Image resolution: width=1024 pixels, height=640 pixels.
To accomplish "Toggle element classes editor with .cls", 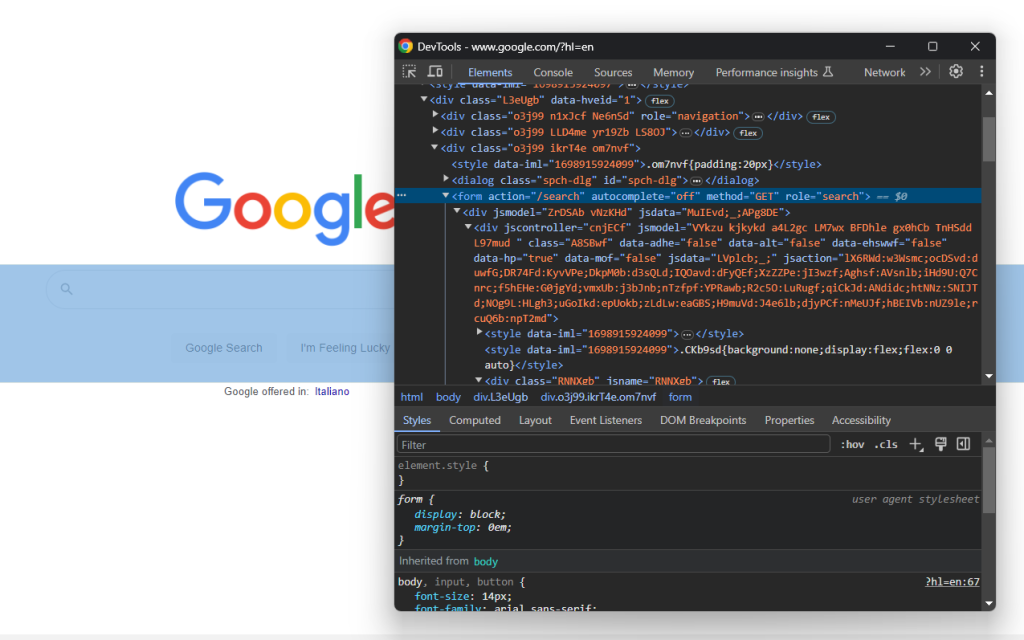I will 886,444.
